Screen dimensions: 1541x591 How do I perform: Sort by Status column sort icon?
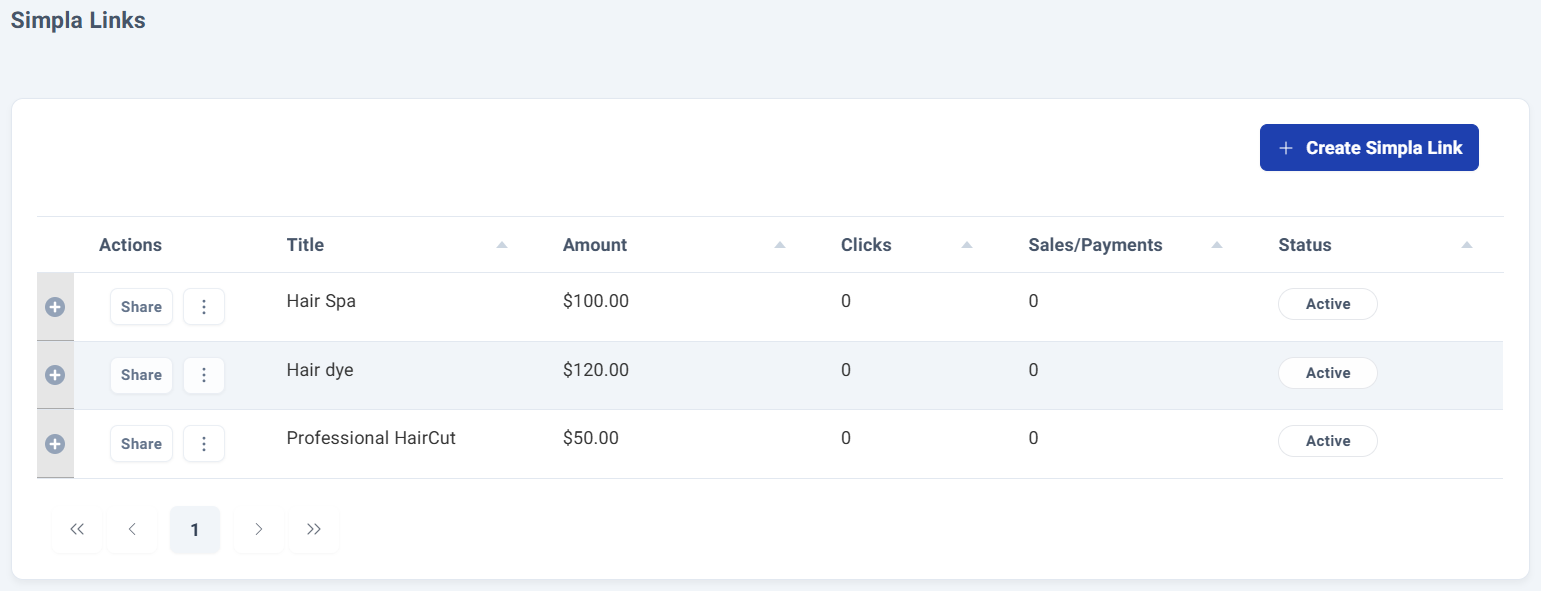(1467, 245)
